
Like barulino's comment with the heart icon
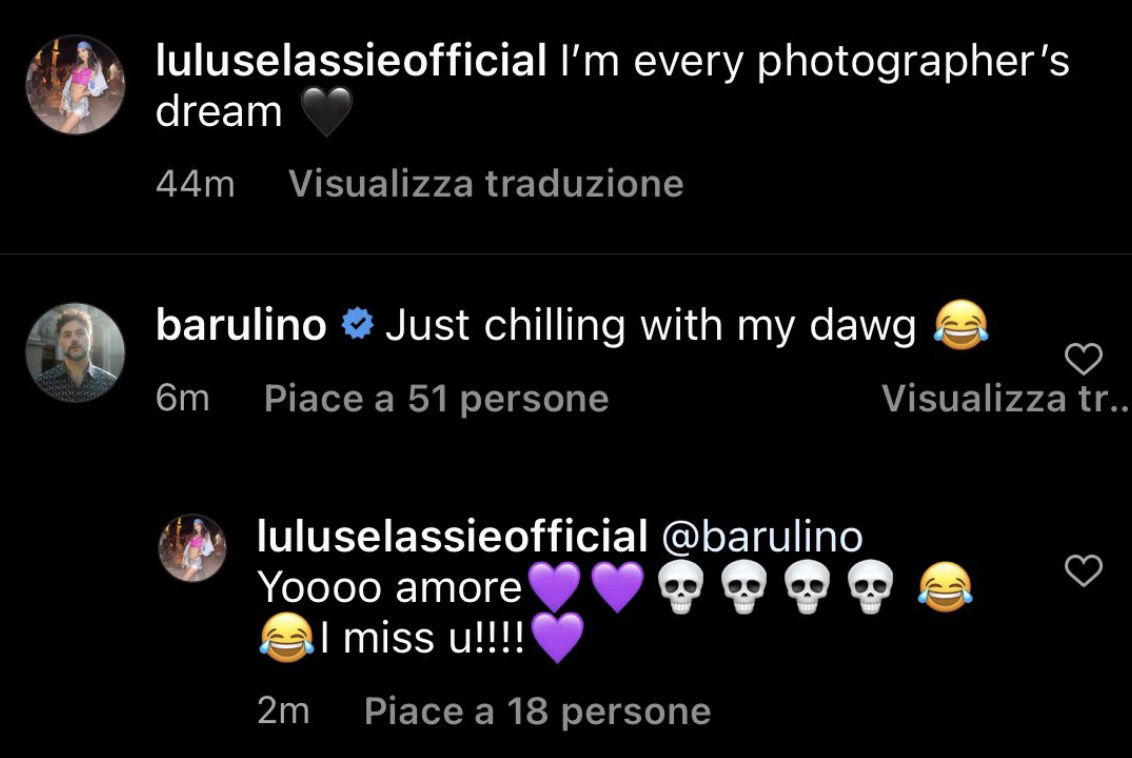1084,359
